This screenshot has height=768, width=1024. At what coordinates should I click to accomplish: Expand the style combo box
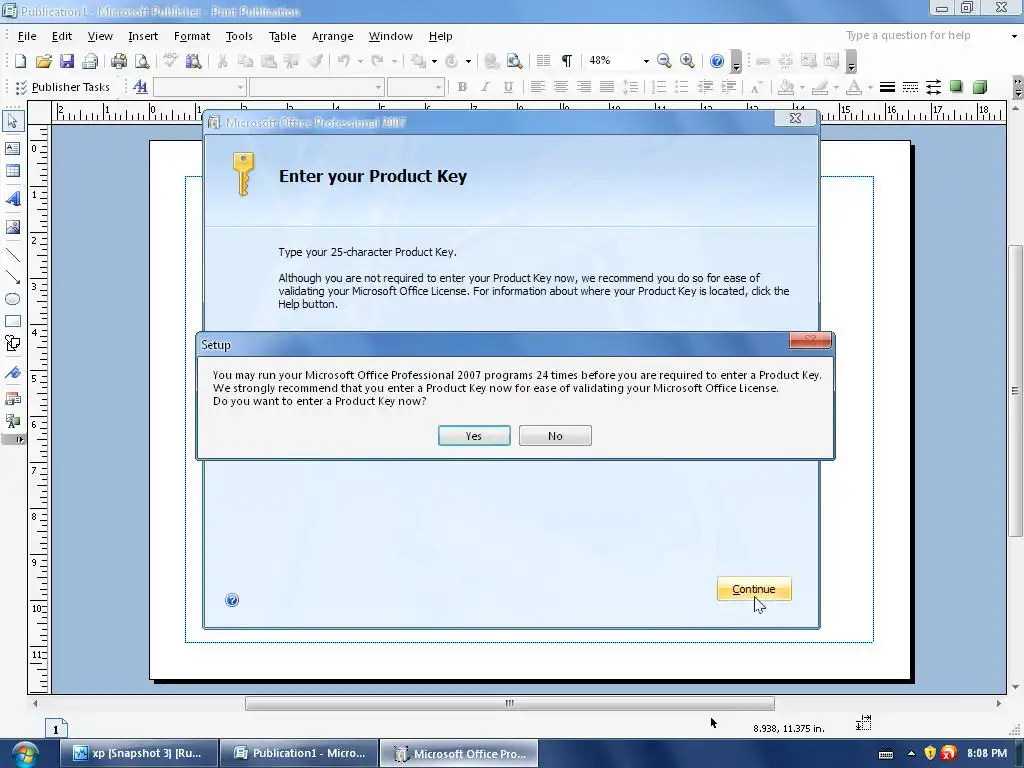click(240, 87)
